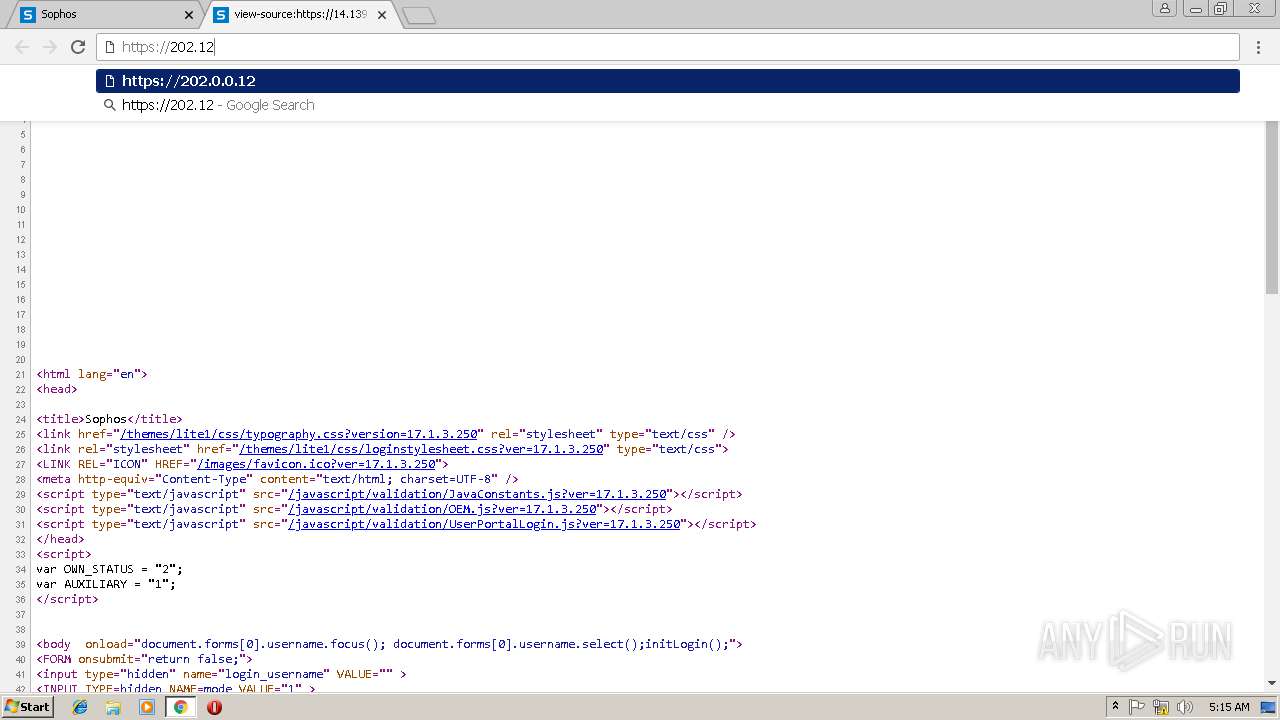Open the typography.css stylesheet link
1280x720 pixels.
tap(301, 434)
